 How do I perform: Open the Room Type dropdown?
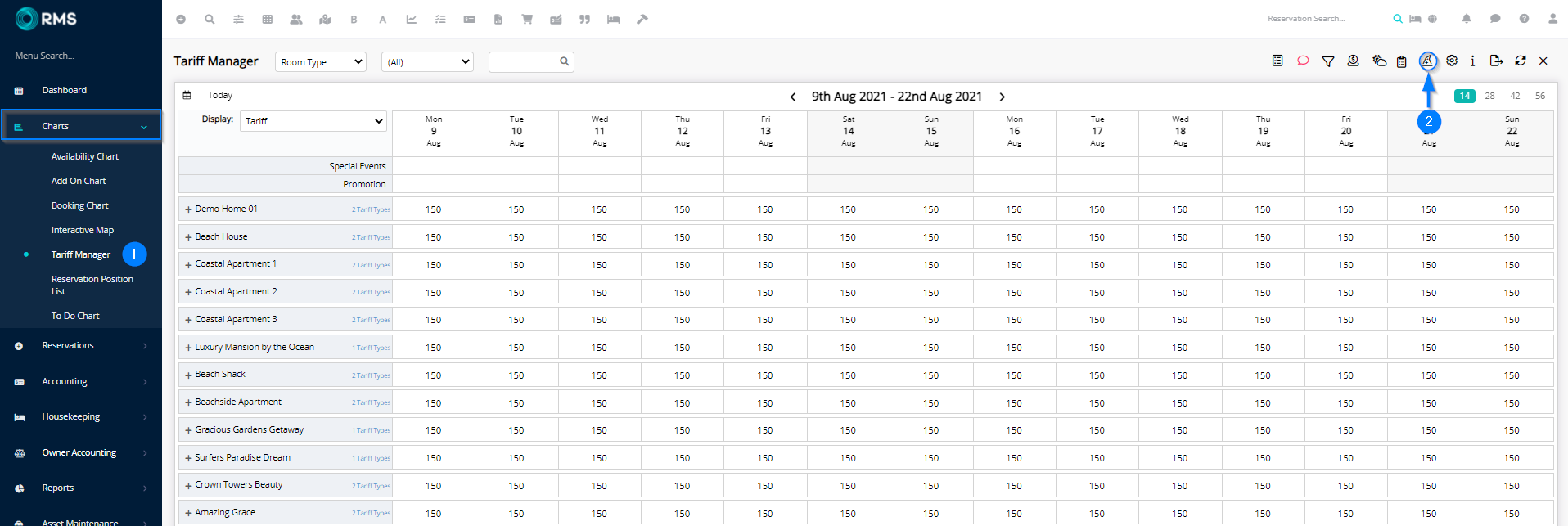(x=321, y=62)
